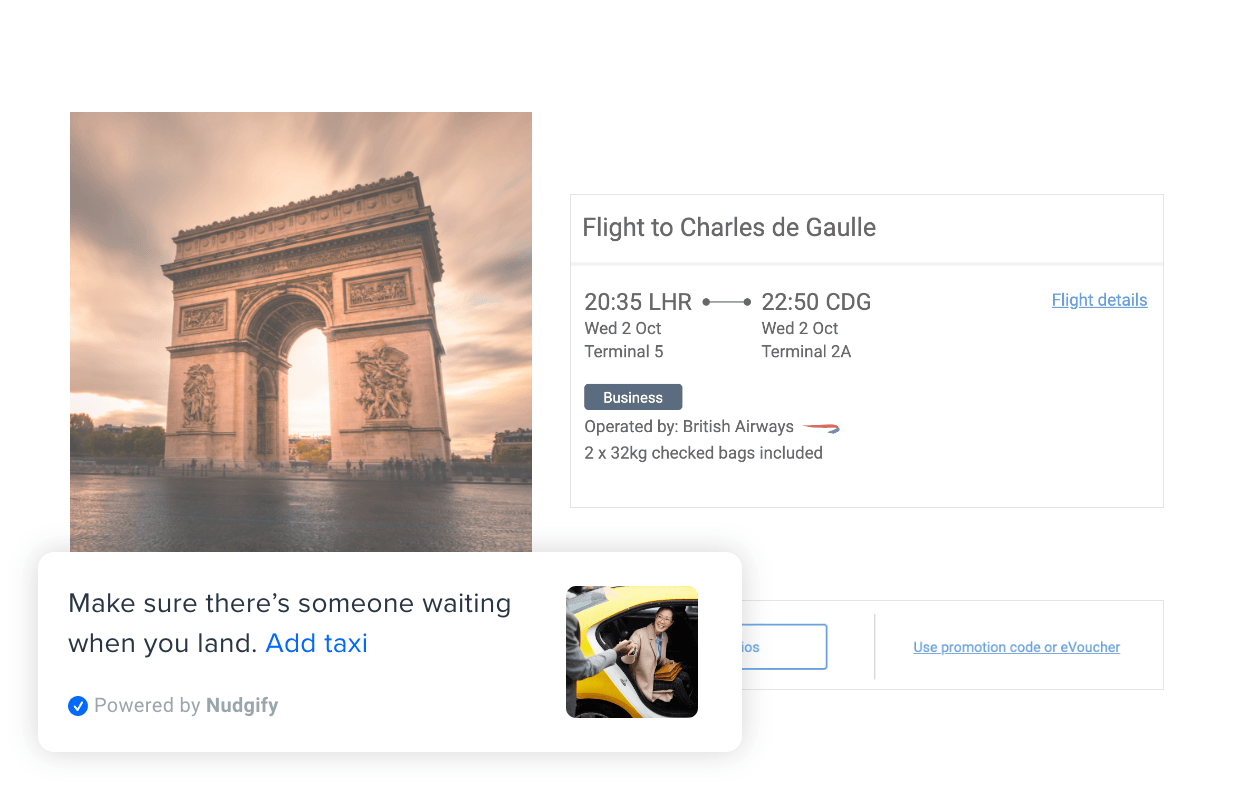This screenshot has width=1234, height=792.
Task: Select the Business class badge
Action: pos(633,397)
